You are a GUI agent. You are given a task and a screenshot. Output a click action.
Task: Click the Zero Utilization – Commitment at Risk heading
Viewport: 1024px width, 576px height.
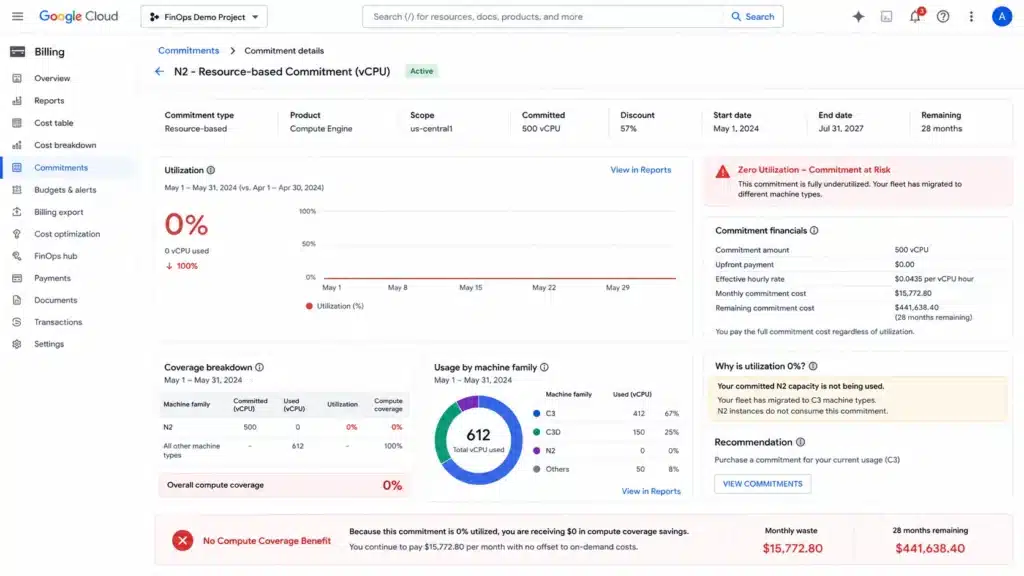pyautogui.click(x=814, y=170)
